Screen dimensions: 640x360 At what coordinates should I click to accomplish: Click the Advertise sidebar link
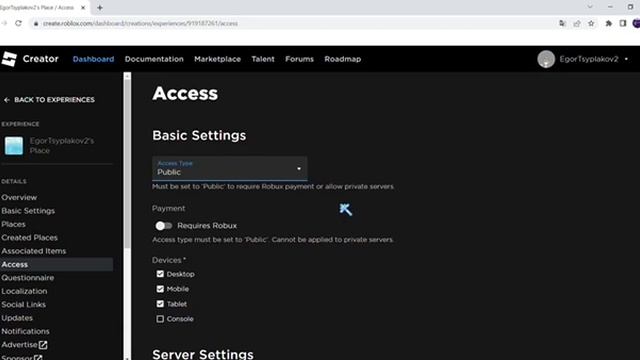pyautogui.click(x=19, y=345)
